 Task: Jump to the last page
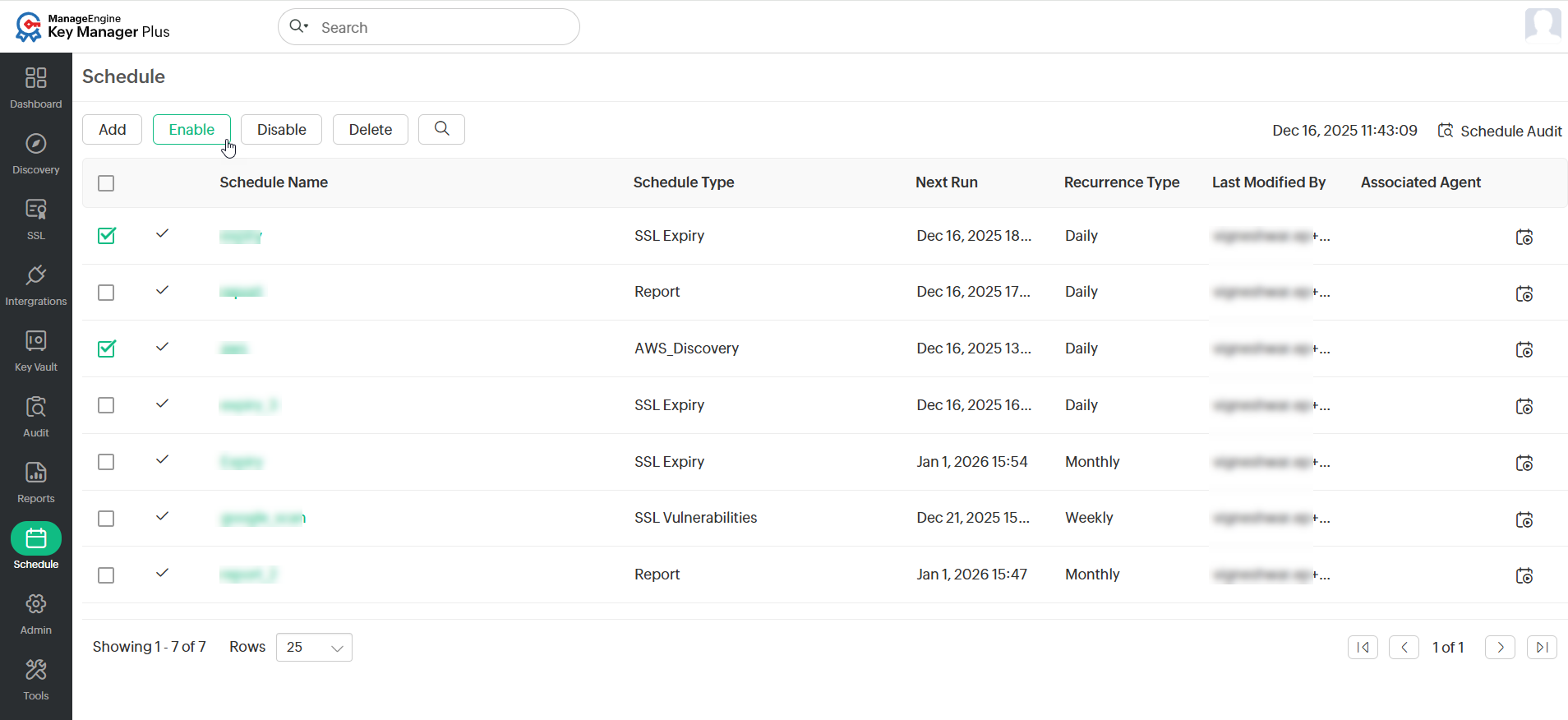[x=1542, y=648]
